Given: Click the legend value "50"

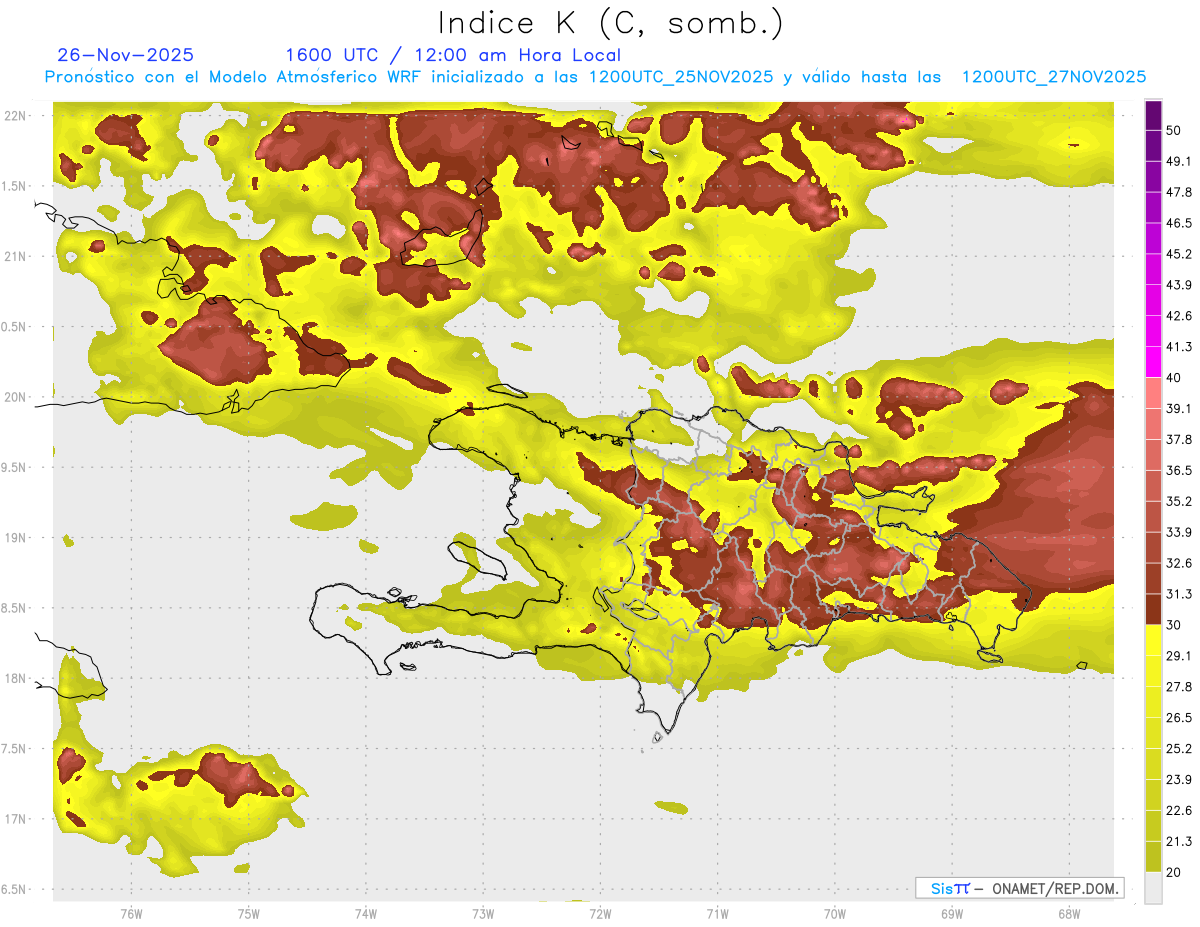Looking at the screenshot, I should click(x=1175, y=130).
